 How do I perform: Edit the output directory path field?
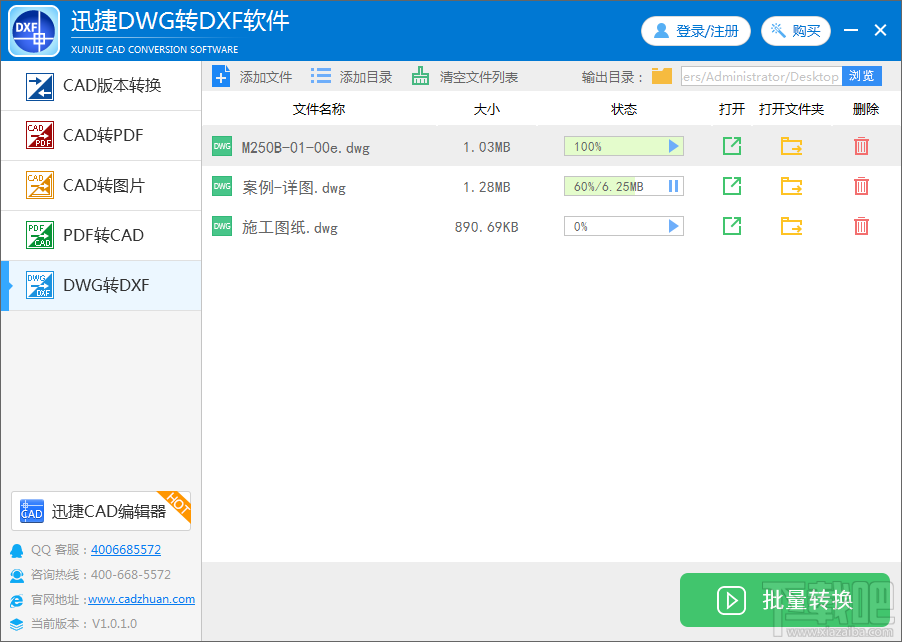click(x=761, y=77)
